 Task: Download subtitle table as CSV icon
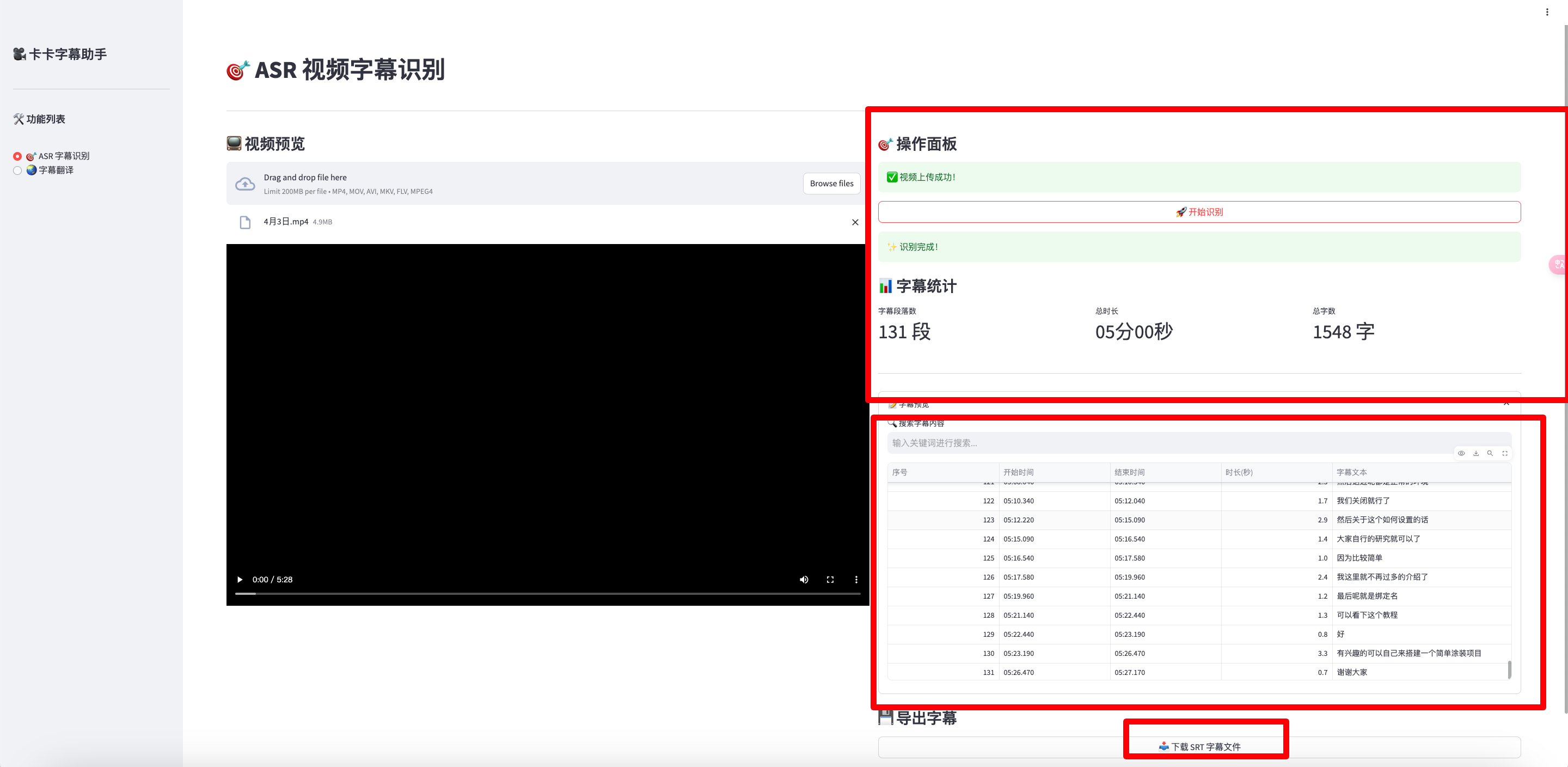[1475, 453]
